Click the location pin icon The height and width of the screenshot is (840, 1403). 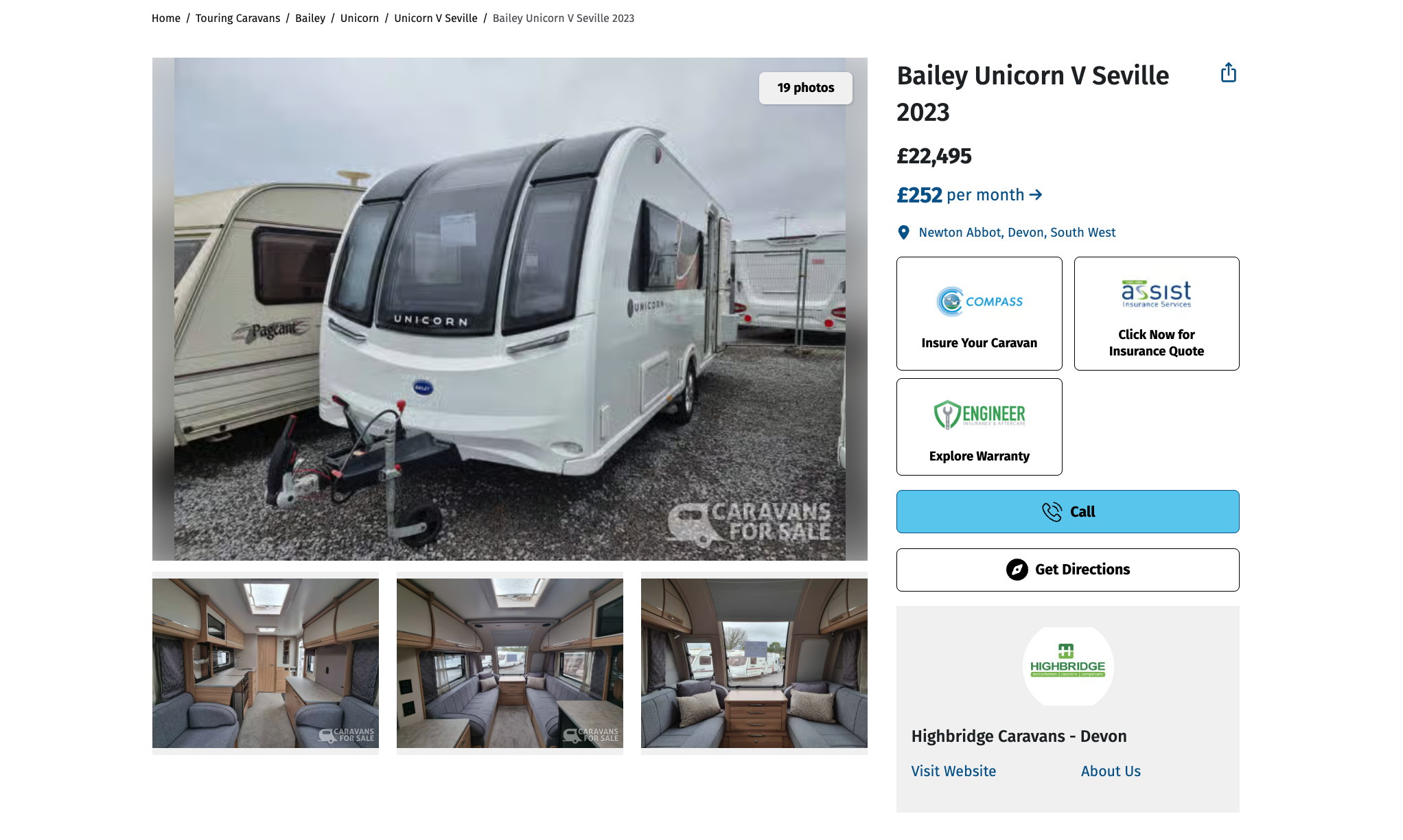(x=904, y=233)
